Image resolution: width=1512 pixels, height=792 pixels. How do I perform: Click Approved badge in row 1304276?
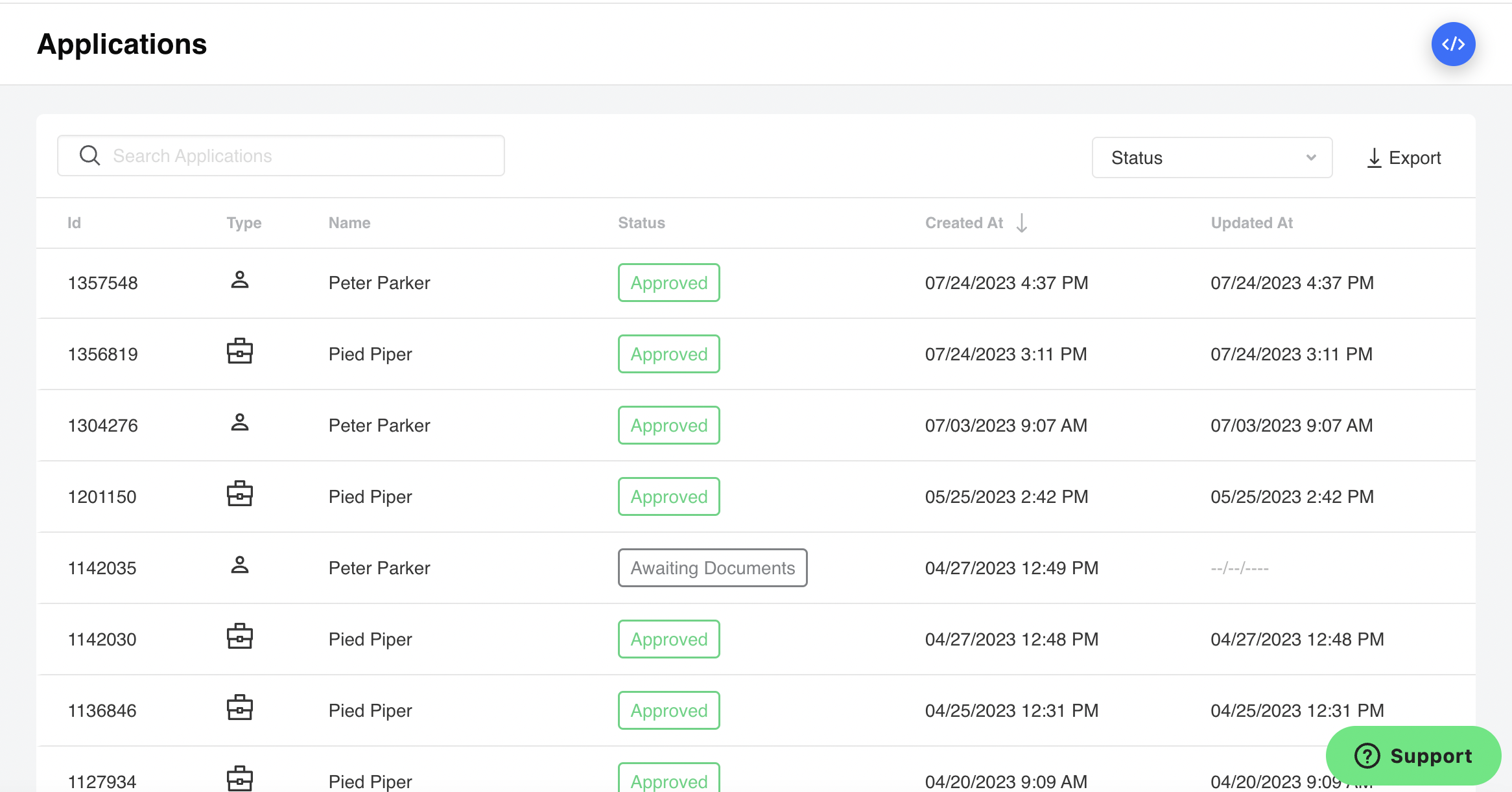[x=668, y=425]
